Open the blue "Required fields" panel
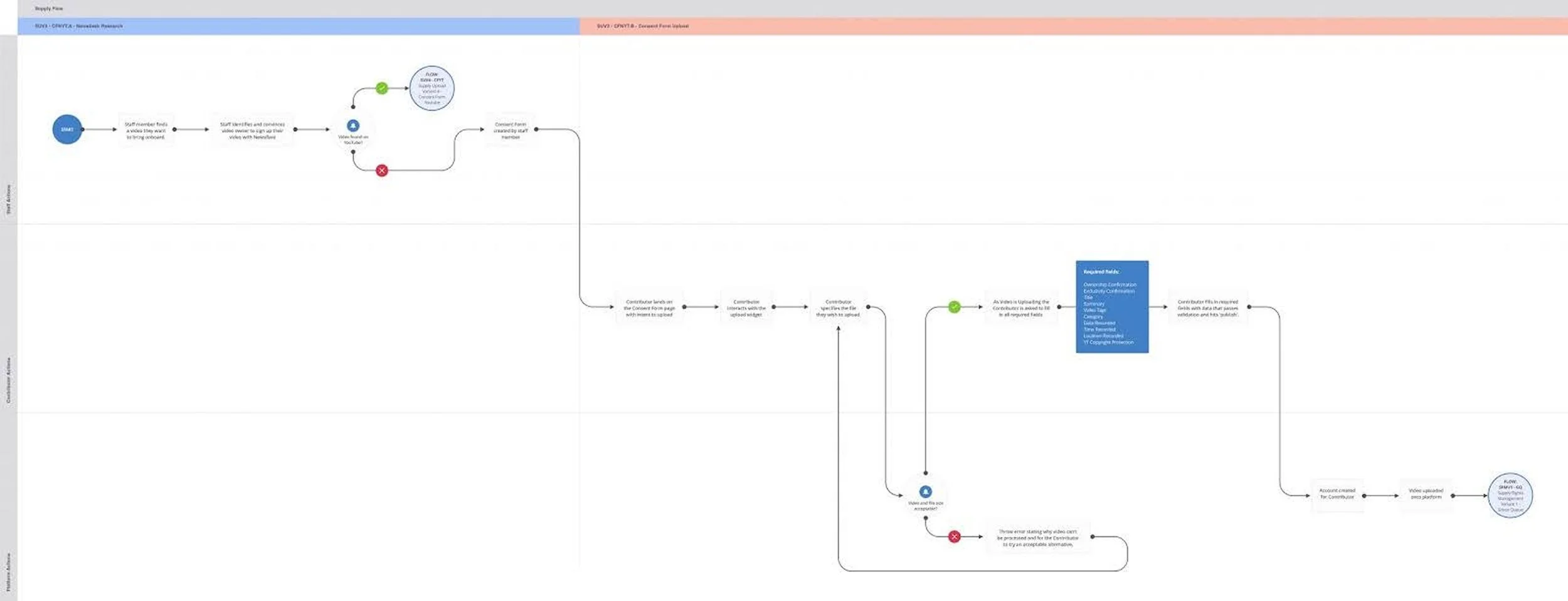Image resolution: width=1568 pixels, height=601 pixels. point(1111,306)
